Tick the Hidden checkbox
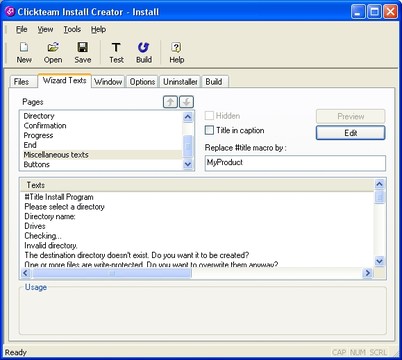The width and height of the screenshot is (402, 360). pos(209,116)
